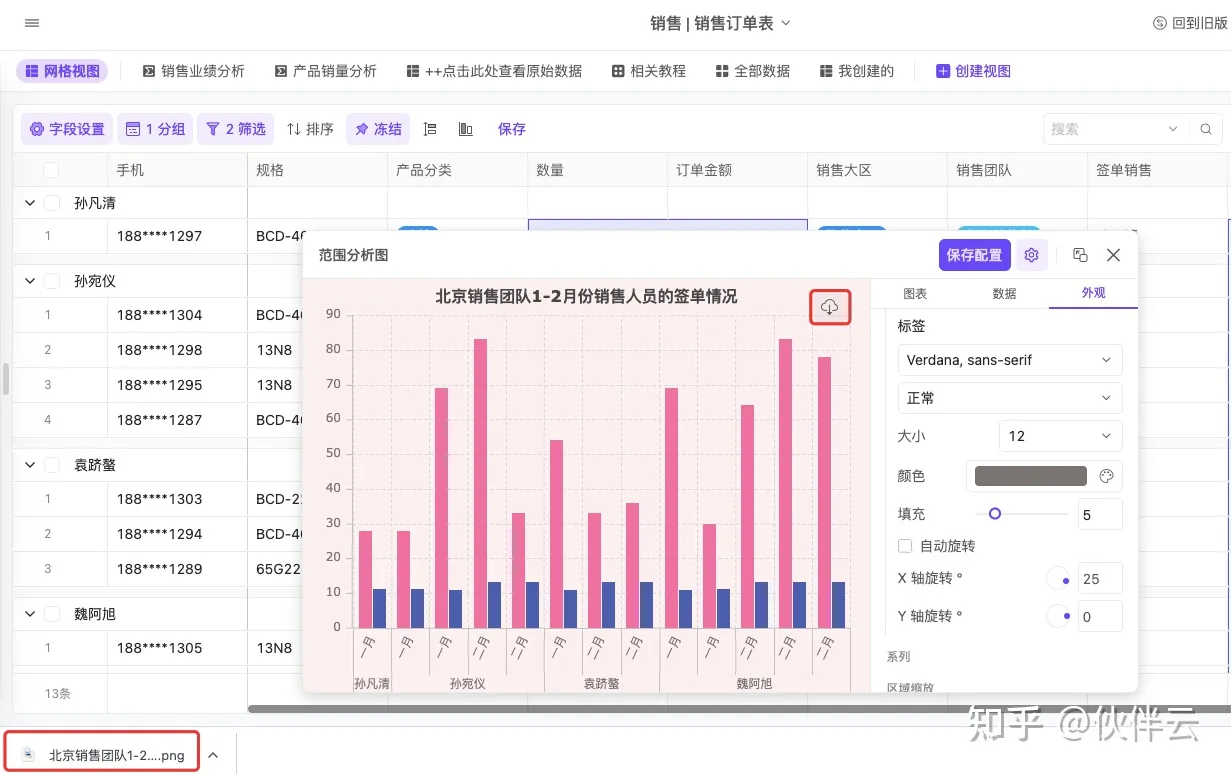
Task: Click the chart download cloud icon
Action: pyautogui.click(x=829, y=307)
